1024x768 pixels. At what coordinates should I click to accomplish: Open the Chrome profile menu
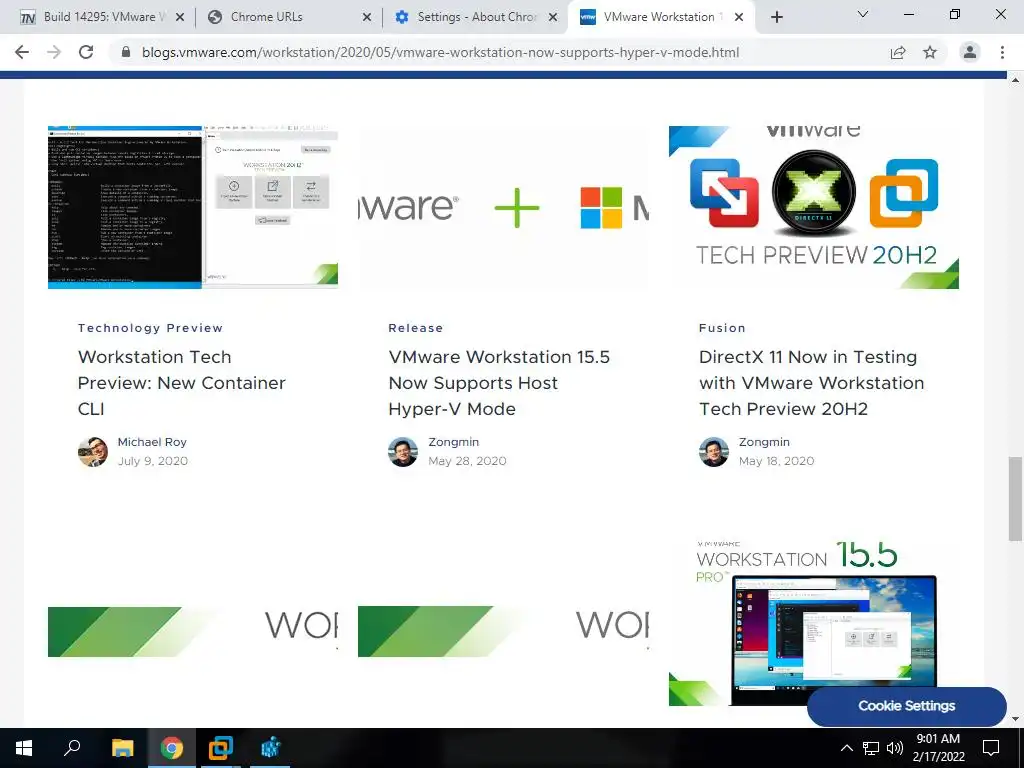970,52
